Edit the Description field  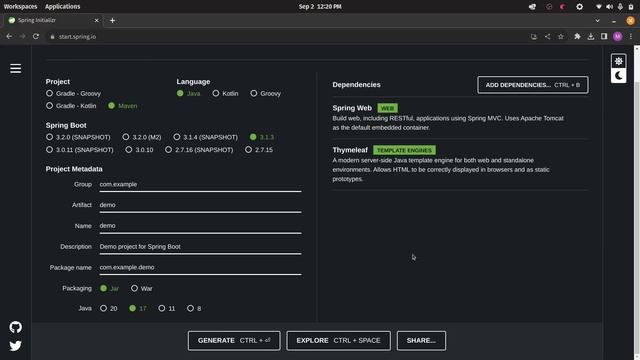click(x=200, y=247)
